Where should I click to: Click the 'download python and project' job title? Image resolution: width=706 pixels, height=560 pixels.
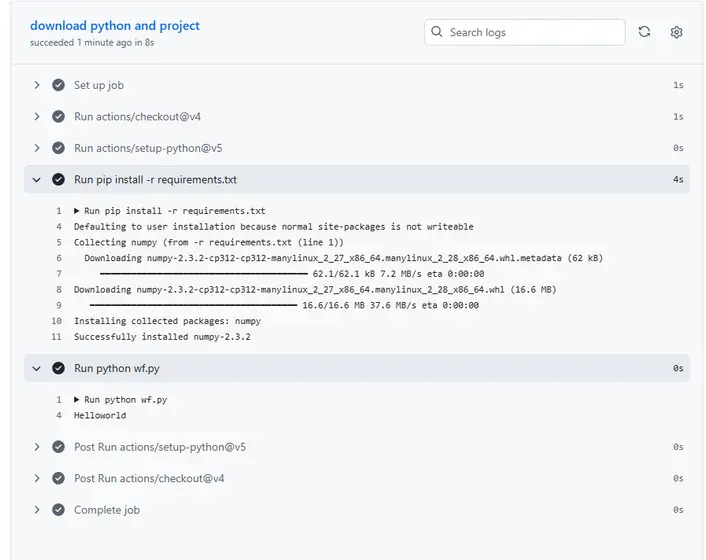[x=115, y=25]
